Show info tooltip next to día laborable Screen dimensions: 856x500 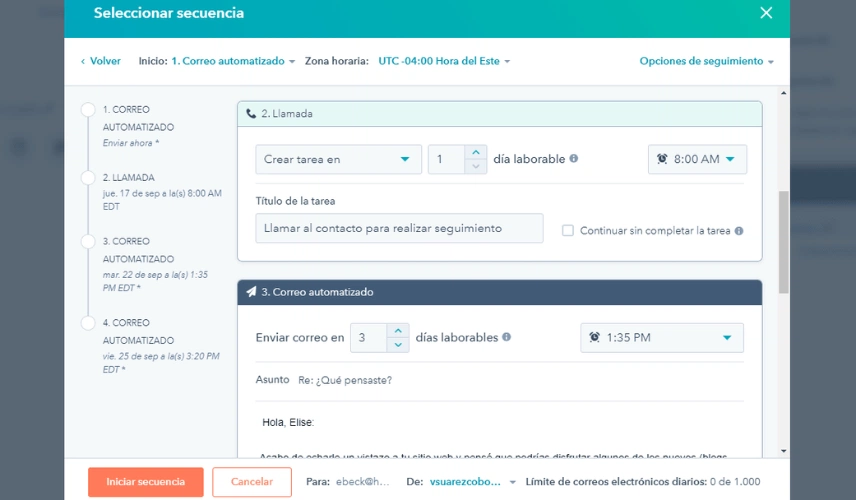(574, 158)
